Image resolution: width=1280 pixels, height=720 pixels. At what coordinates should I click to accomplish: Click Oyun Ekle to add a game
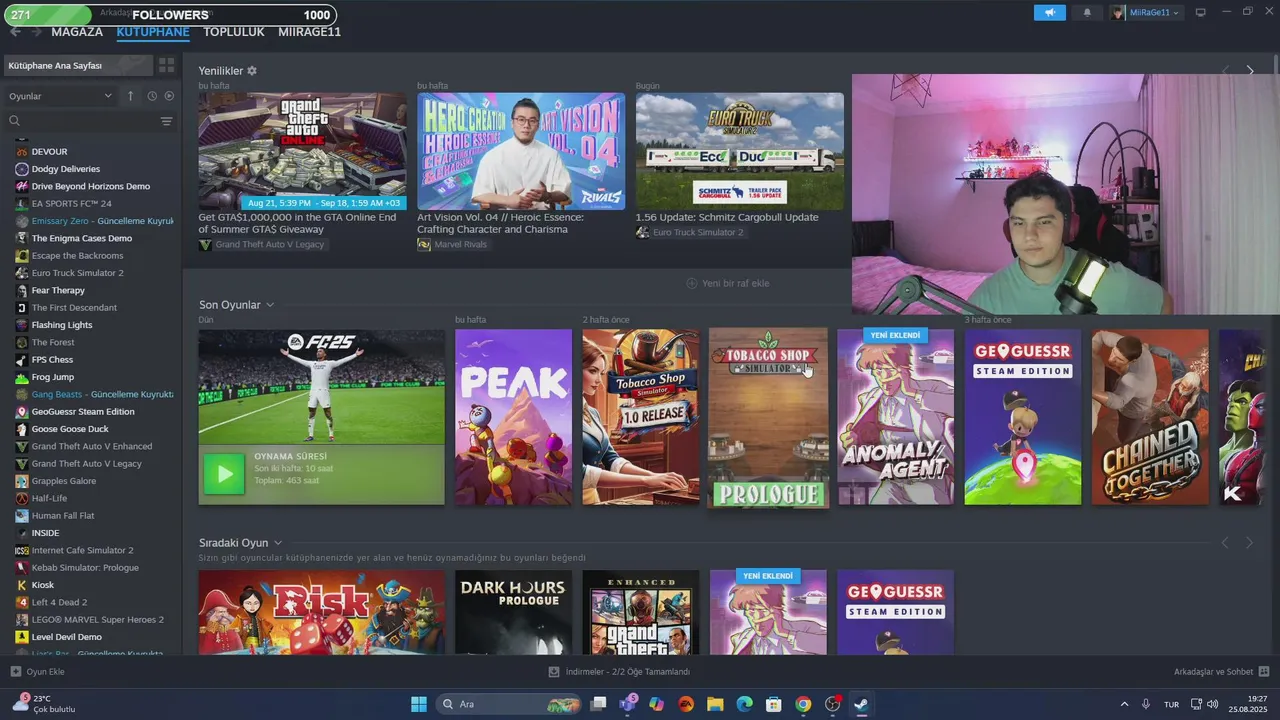point(37,672)
